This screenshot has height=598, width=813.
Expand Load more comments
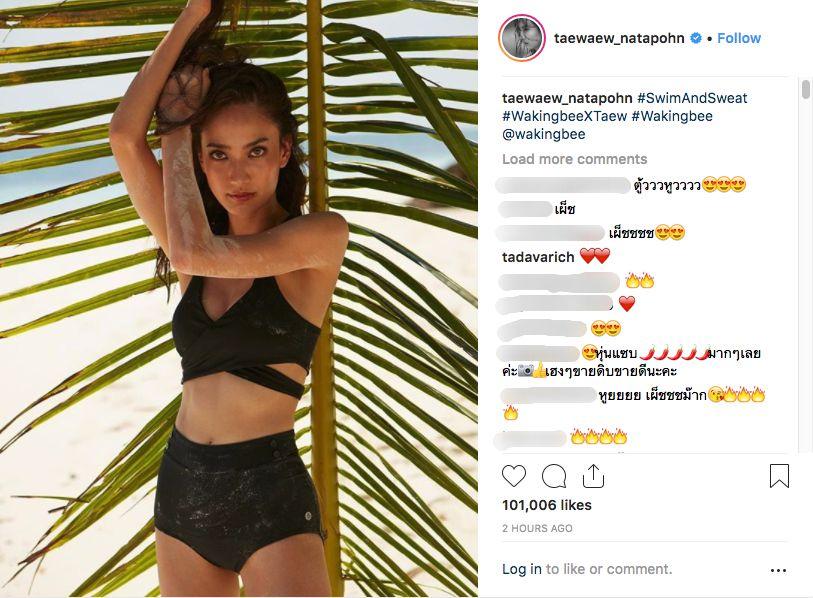574,159
